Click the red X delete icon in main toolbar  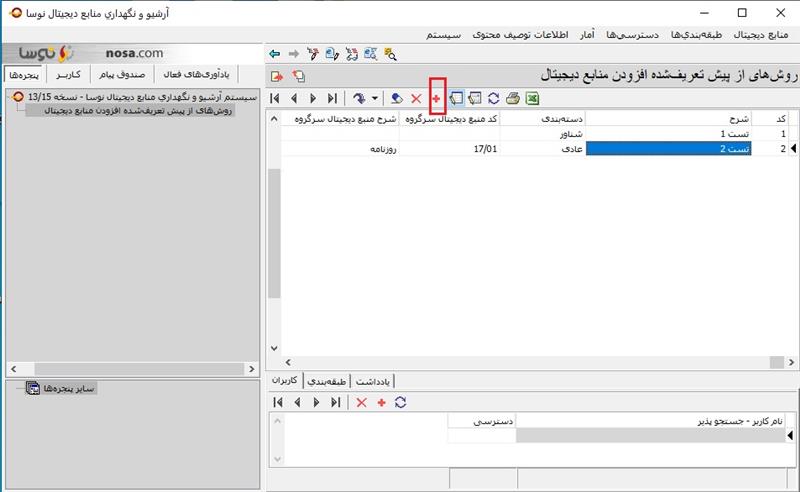[416, 99]
